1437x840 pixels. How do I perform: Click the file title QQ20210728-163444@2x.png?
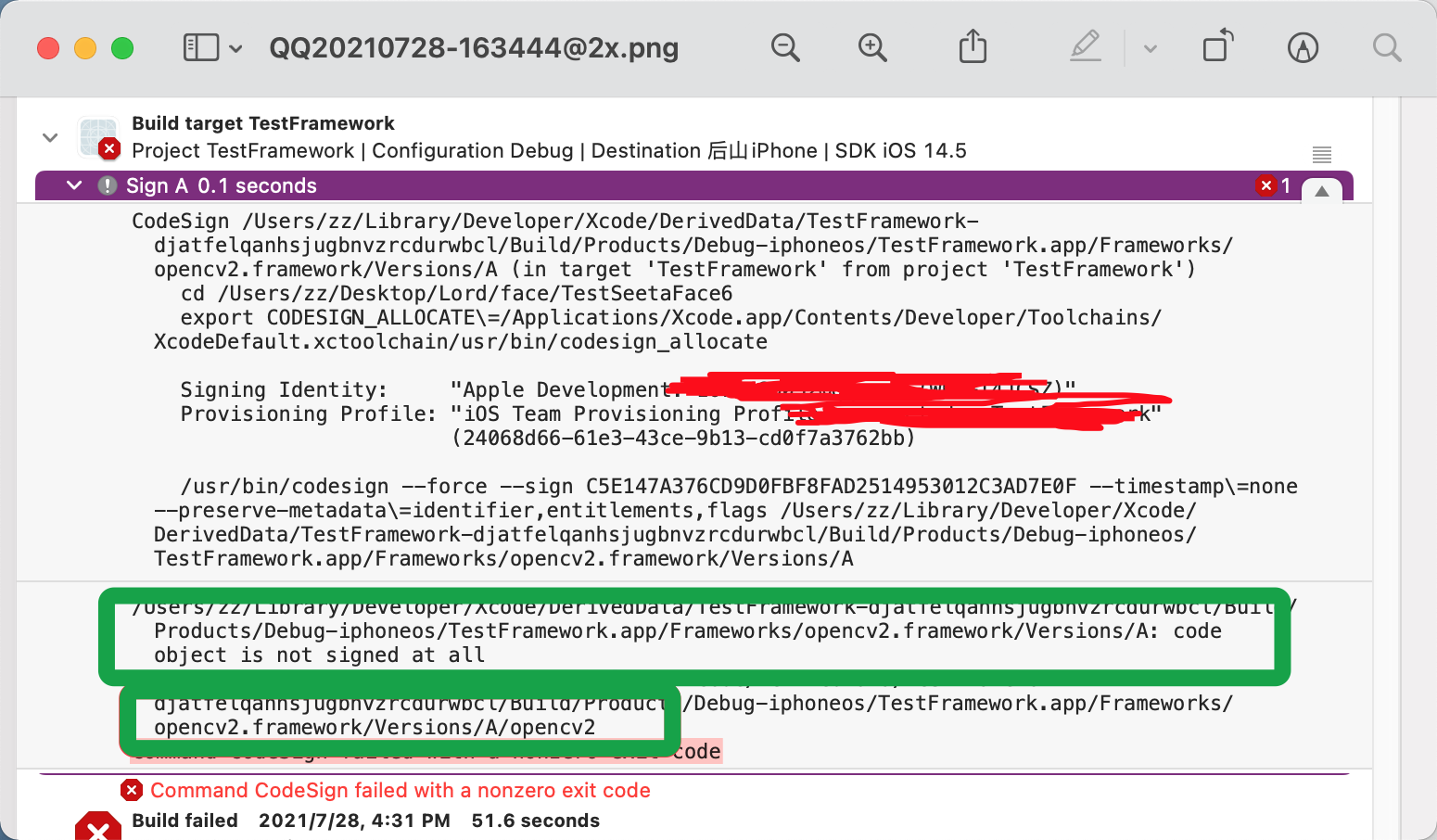pyautogui.click(x=474, y=48)
